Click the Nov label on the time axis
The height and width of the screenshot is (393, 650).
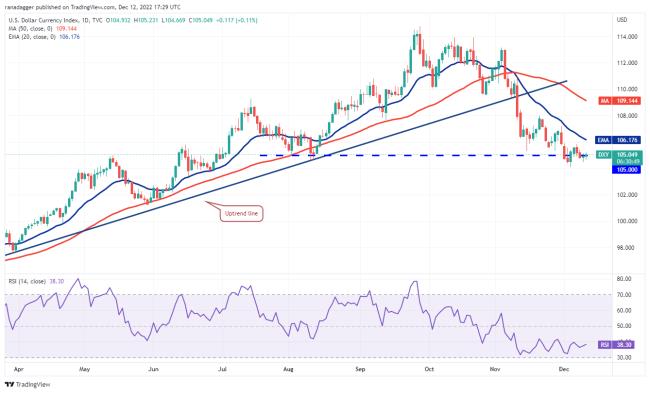[x=495, y=369]
